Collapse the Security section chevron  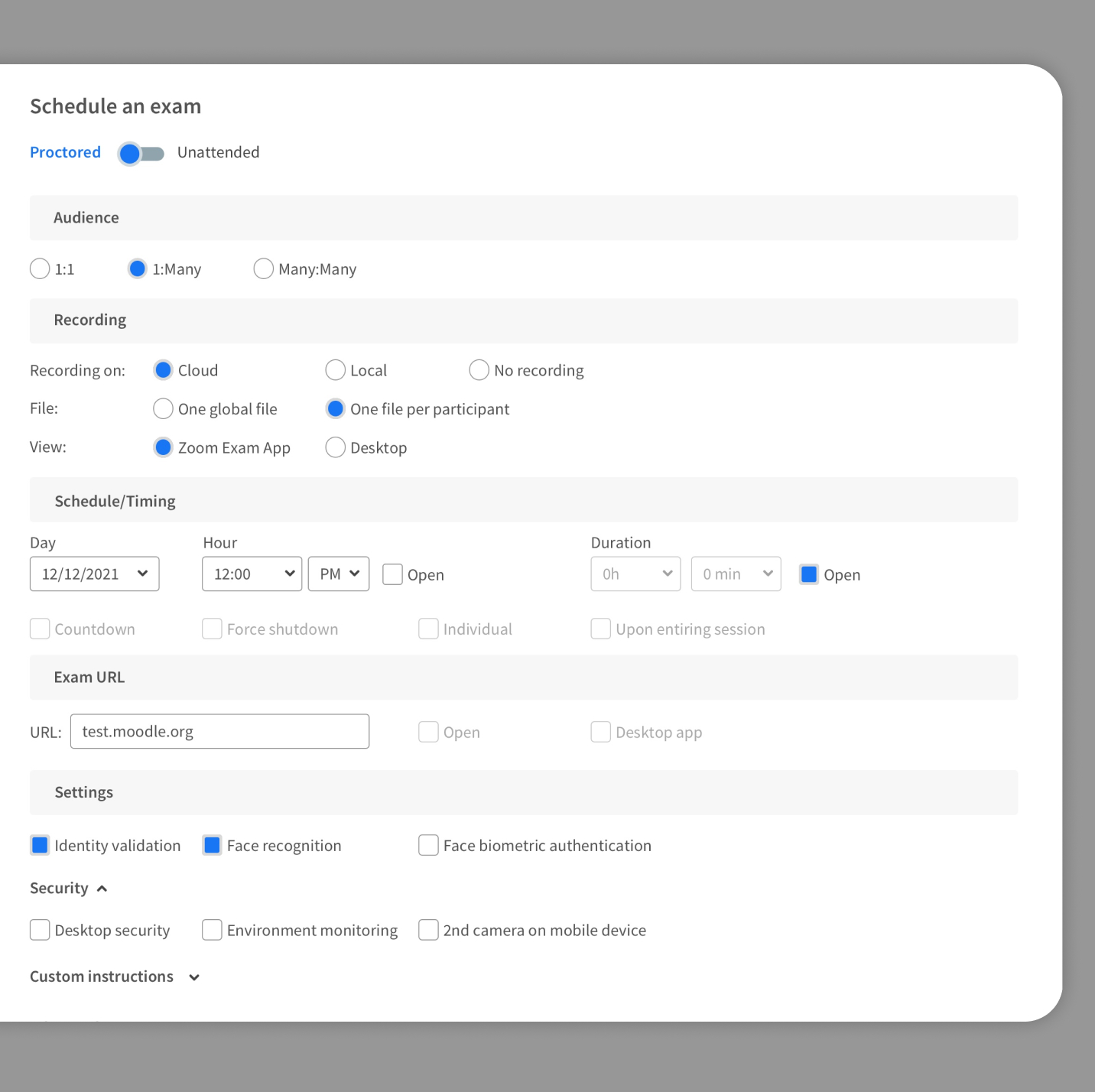[102, 889]
